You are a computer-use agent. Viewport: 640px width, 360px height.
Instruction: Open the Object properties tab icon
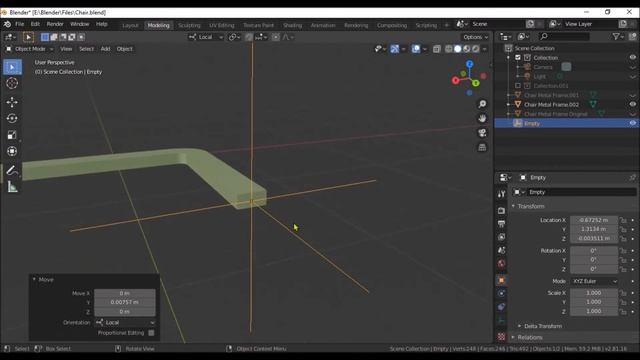[501, 280]
